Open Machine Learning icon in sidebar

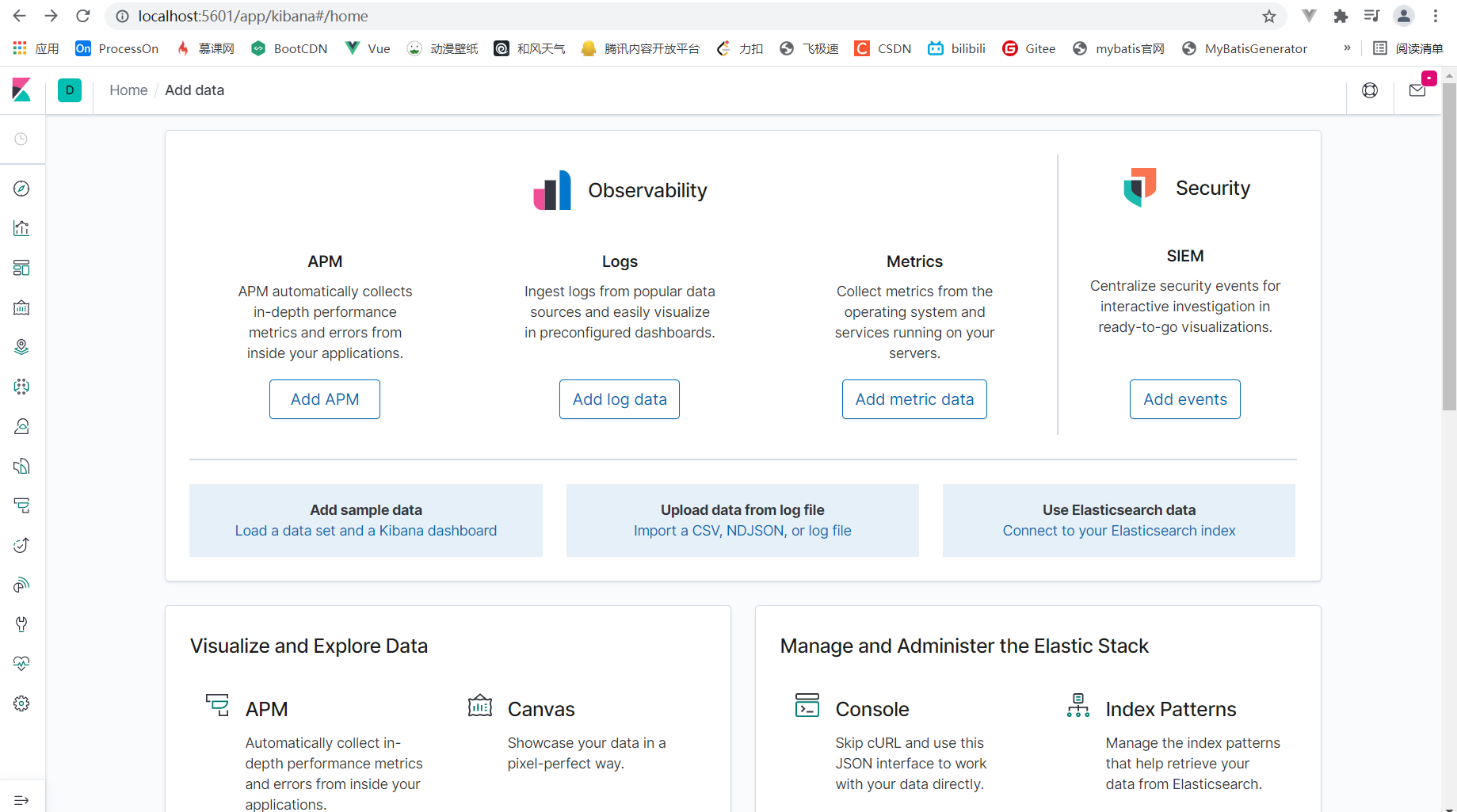pyautogui.click(x=21, y=387)
